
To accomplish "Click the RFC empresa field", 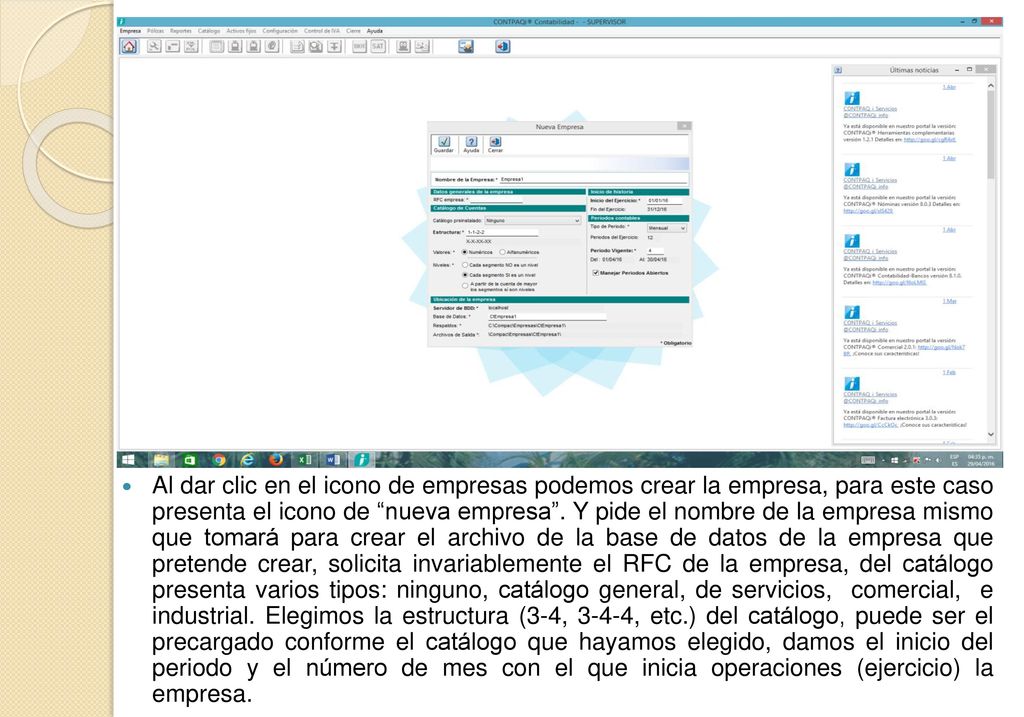I will 496,200.
